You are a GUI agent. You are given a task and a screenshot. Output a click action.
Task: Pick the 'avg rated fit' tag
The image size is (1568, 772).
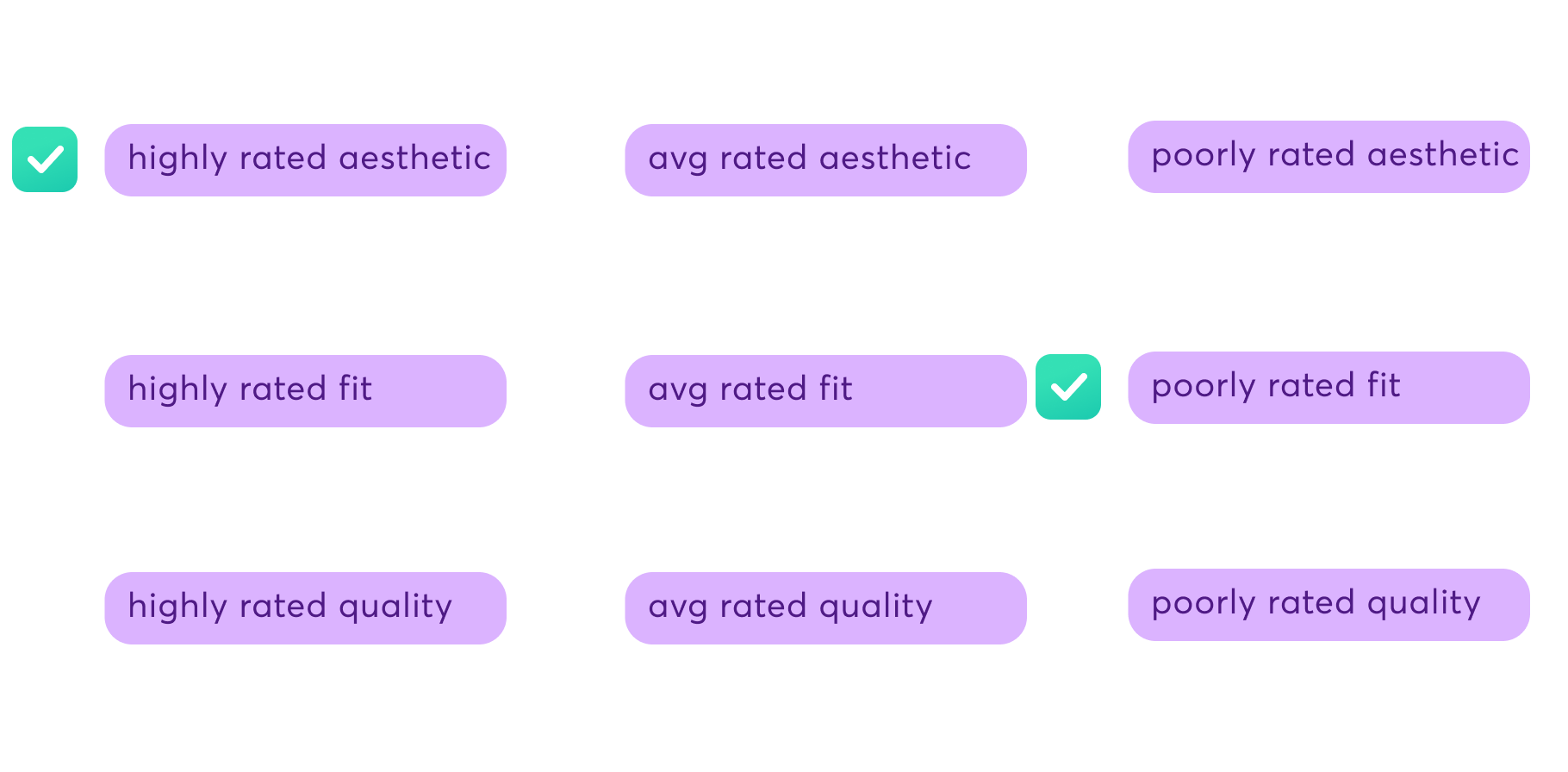pos(826,391)
